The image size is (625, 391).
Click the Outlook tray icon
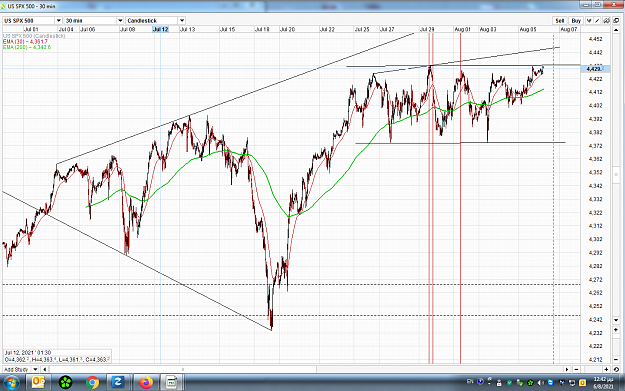click(x=582, y=383)
